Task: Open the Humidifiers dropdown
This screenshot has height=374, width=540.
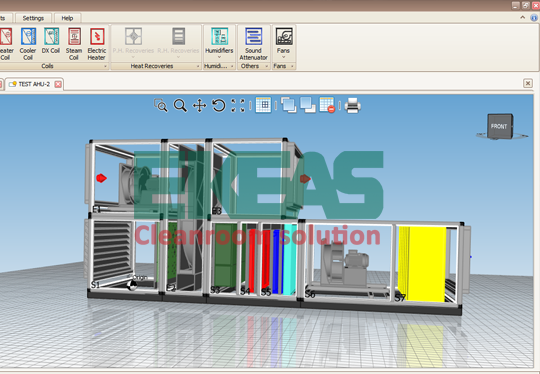Action: [219, 43]
